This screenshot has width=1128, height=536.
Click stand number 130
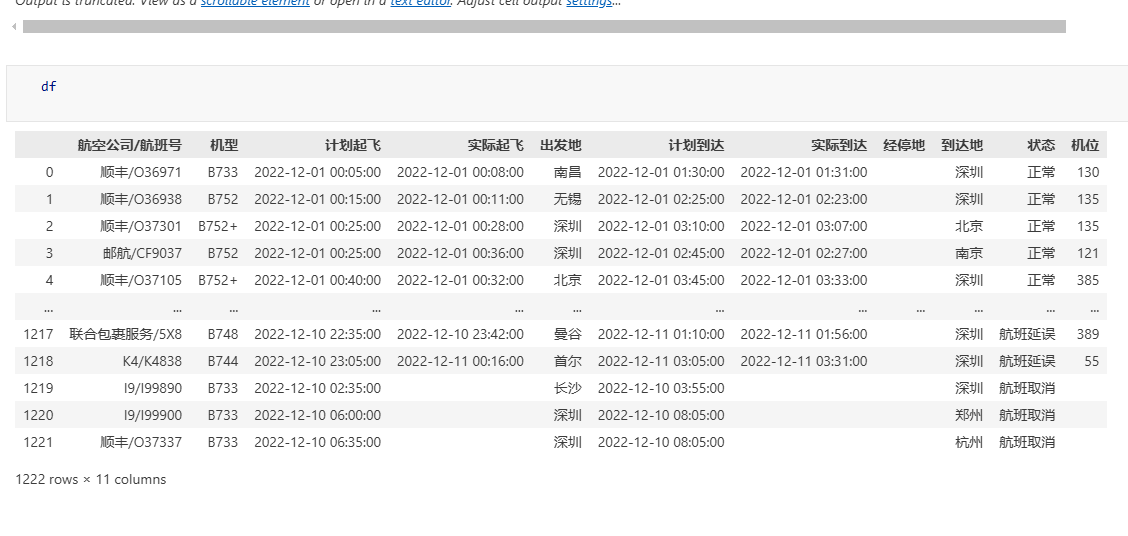pyautogui.click(x=1088, y=172)
